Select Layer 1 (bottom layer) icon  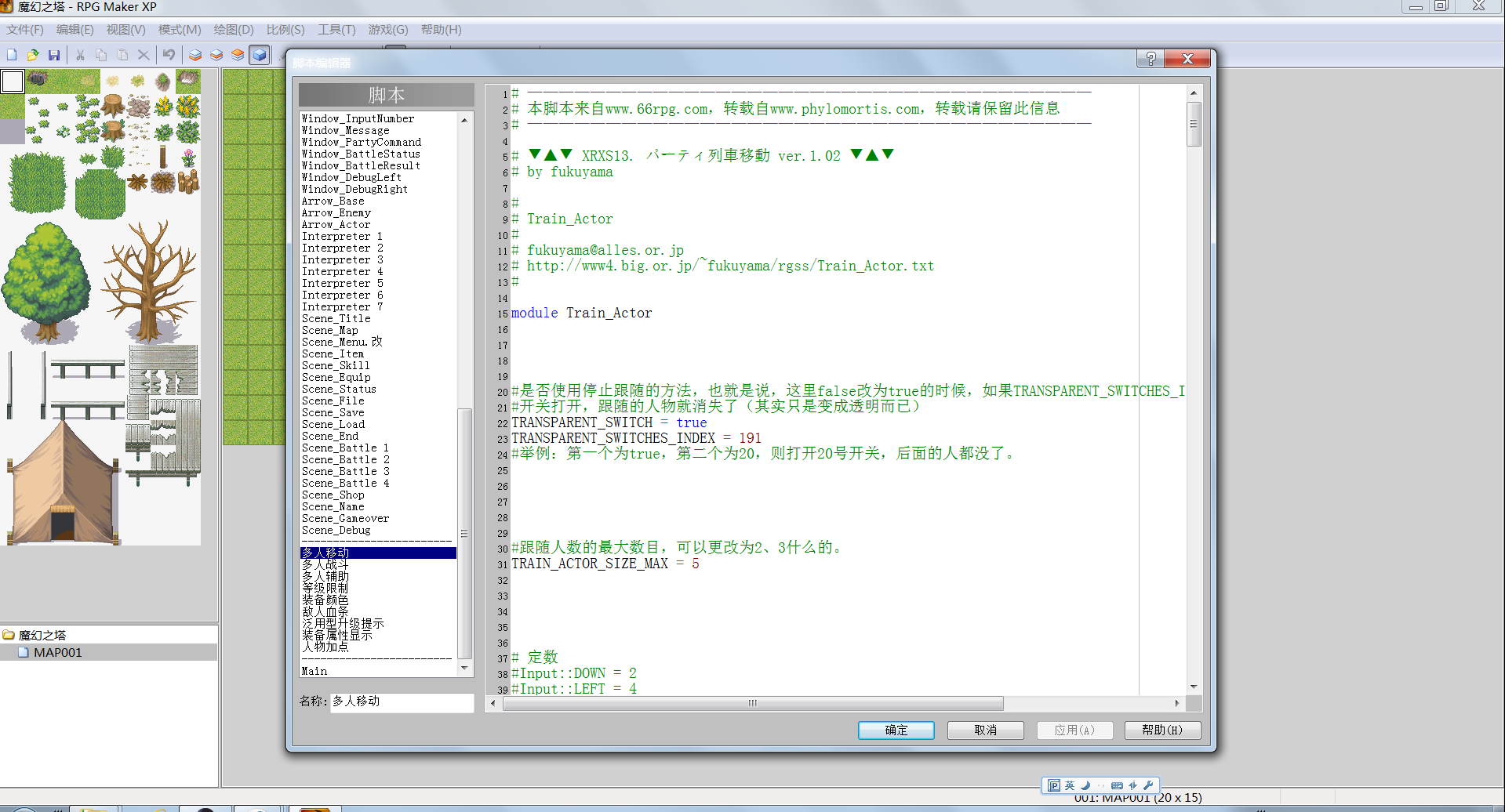click(x=195, y=55)
